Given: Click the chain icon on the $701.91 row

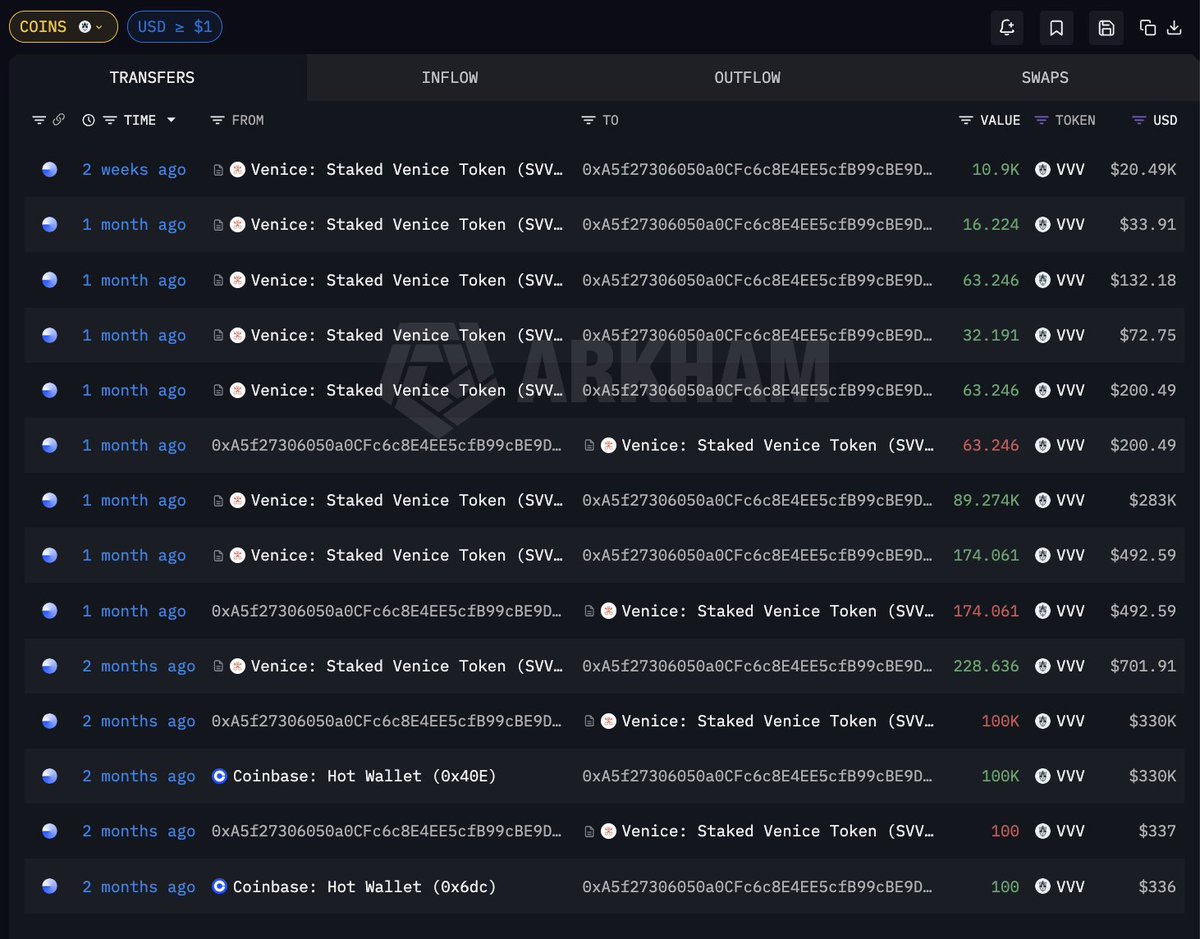Looking at the screenshot, I should click(49, 666).
